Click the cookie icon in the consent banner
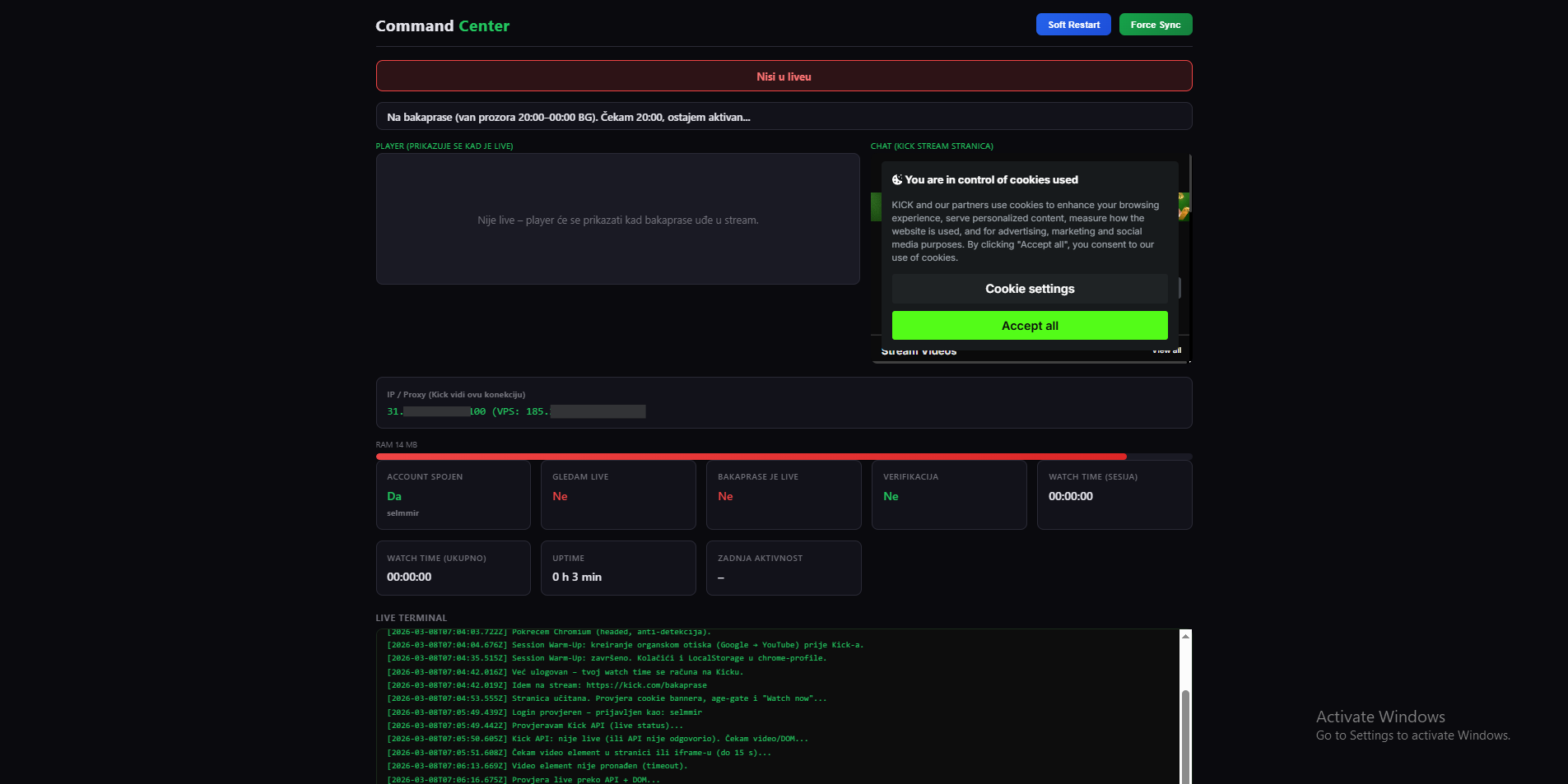 click(897, 179)
